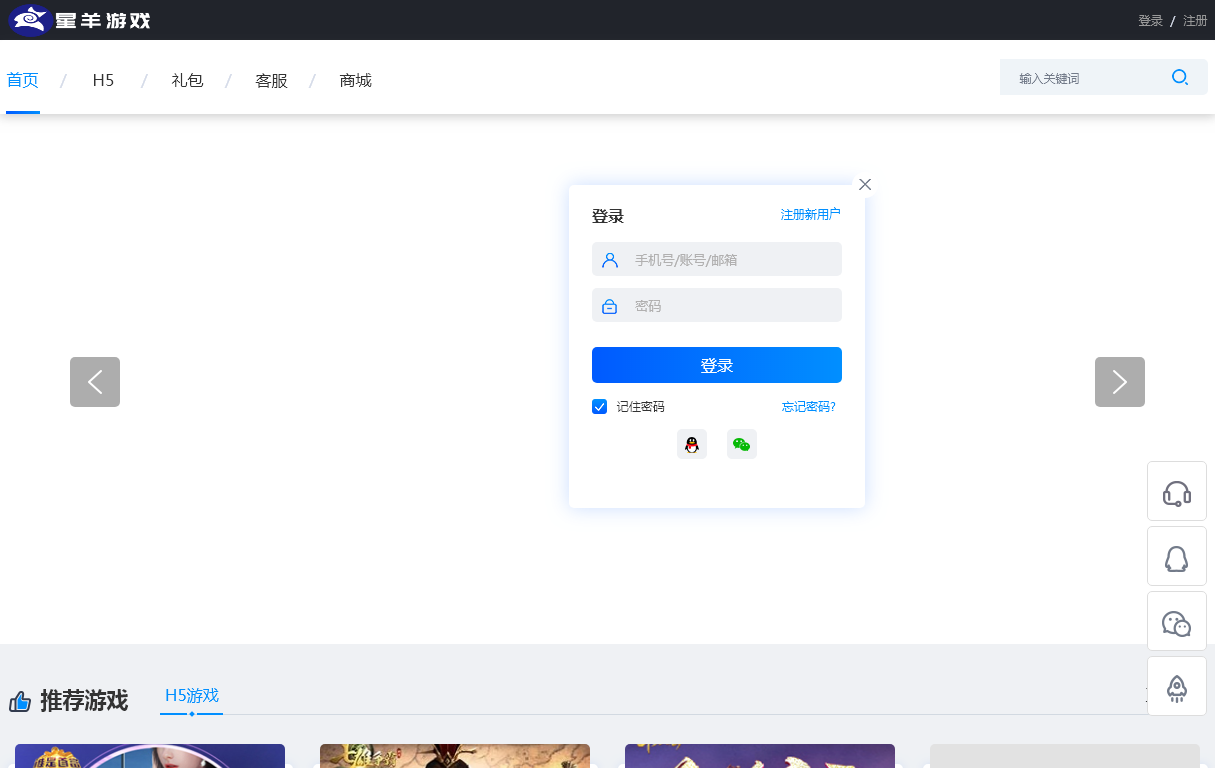
Task: Click the 注册新用户 link
Action: [811, 214]
